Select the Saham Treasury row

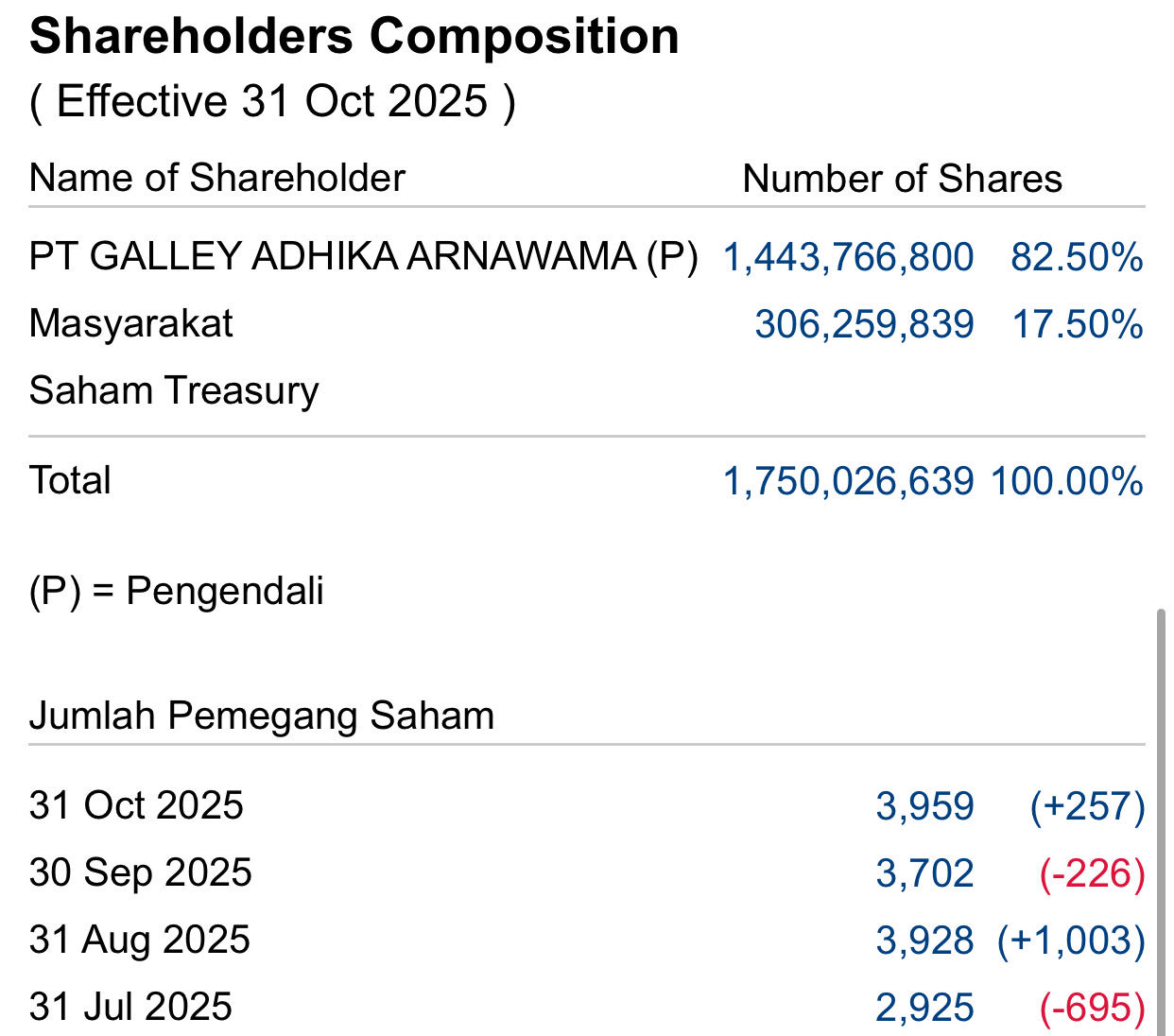point(174,390)
